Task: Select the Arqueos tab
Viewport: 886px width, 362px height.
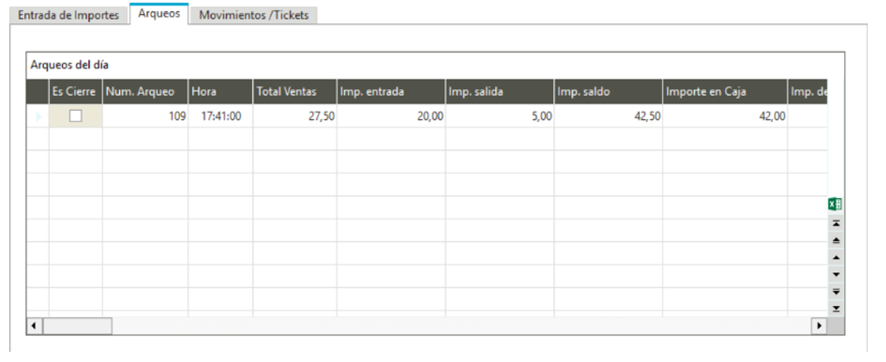Action: [159, 14]
